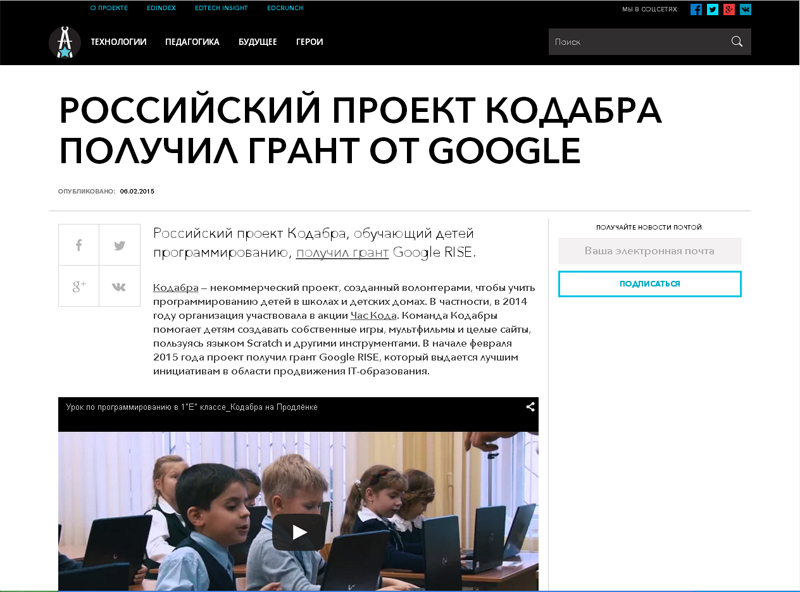Go to the ГЕРОИ section
The width and height of the screenshot is (800, 592).
310,42
